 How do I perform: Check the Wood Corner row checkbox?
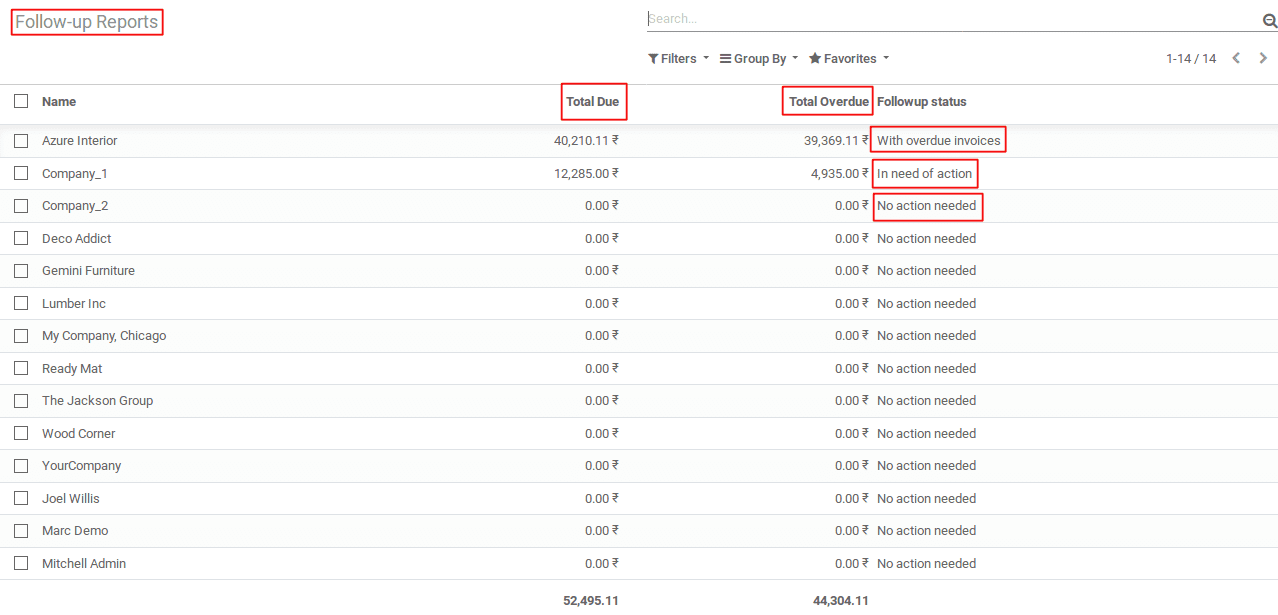pos(21,433)
